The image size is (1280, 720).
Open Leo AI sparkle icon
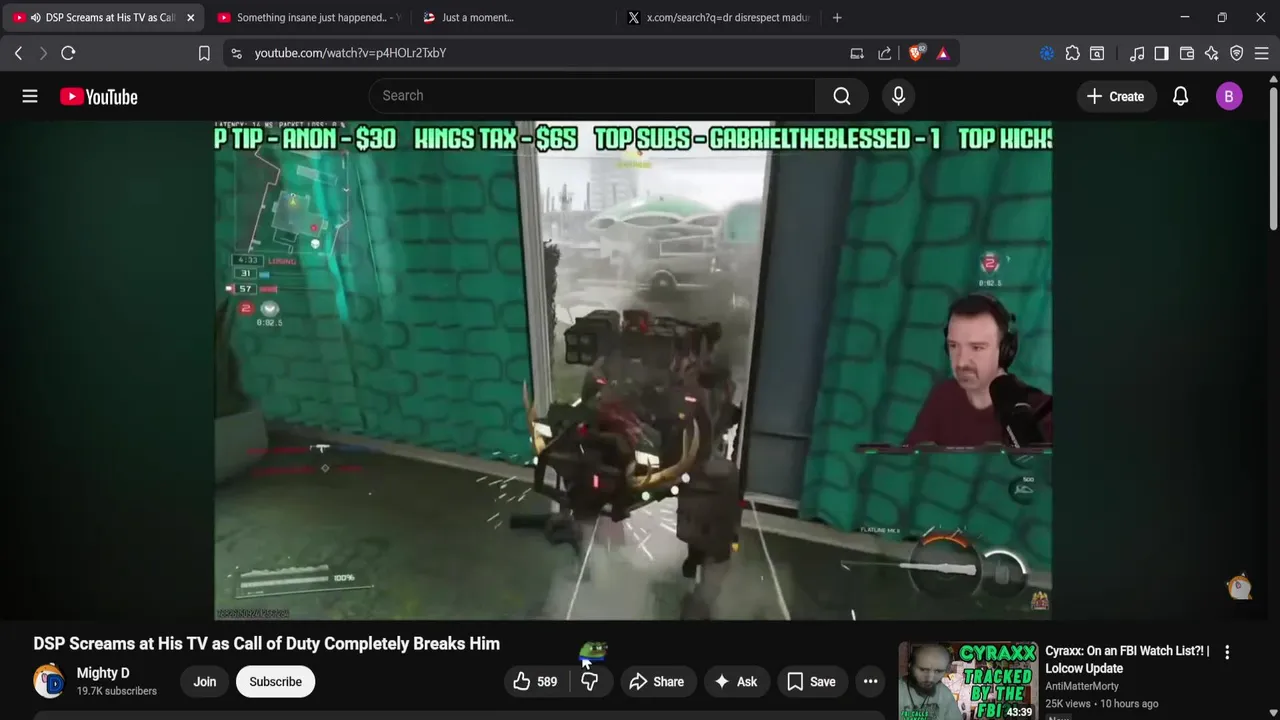click(1212, 53)
